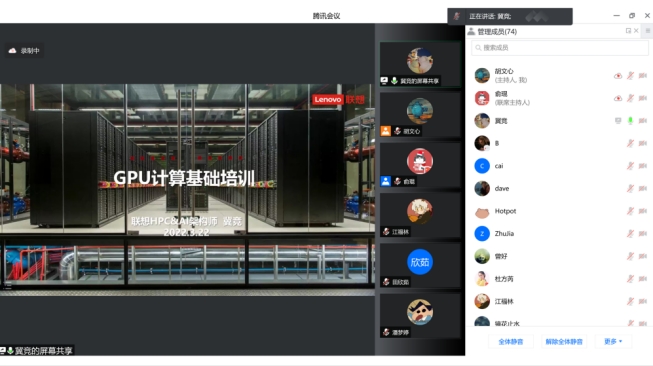The height and width of the screenshot is (366, 653).
Task: Click the green microphone icon for 冀竞
Action: pyautogui.click(x=631, y=121)
